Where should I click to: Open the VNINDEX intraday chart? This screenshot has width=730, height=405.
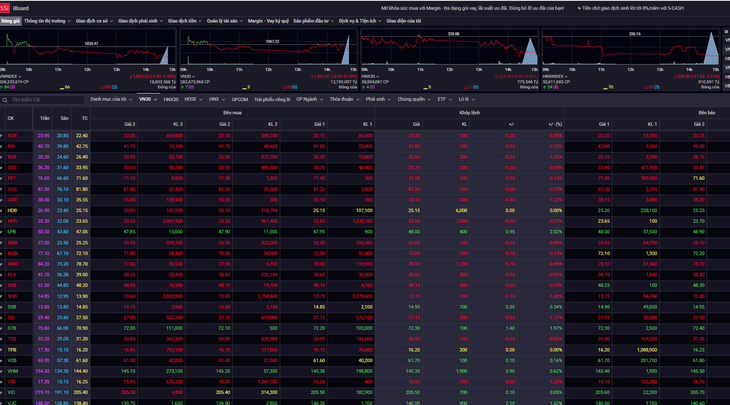click(88, 47)
